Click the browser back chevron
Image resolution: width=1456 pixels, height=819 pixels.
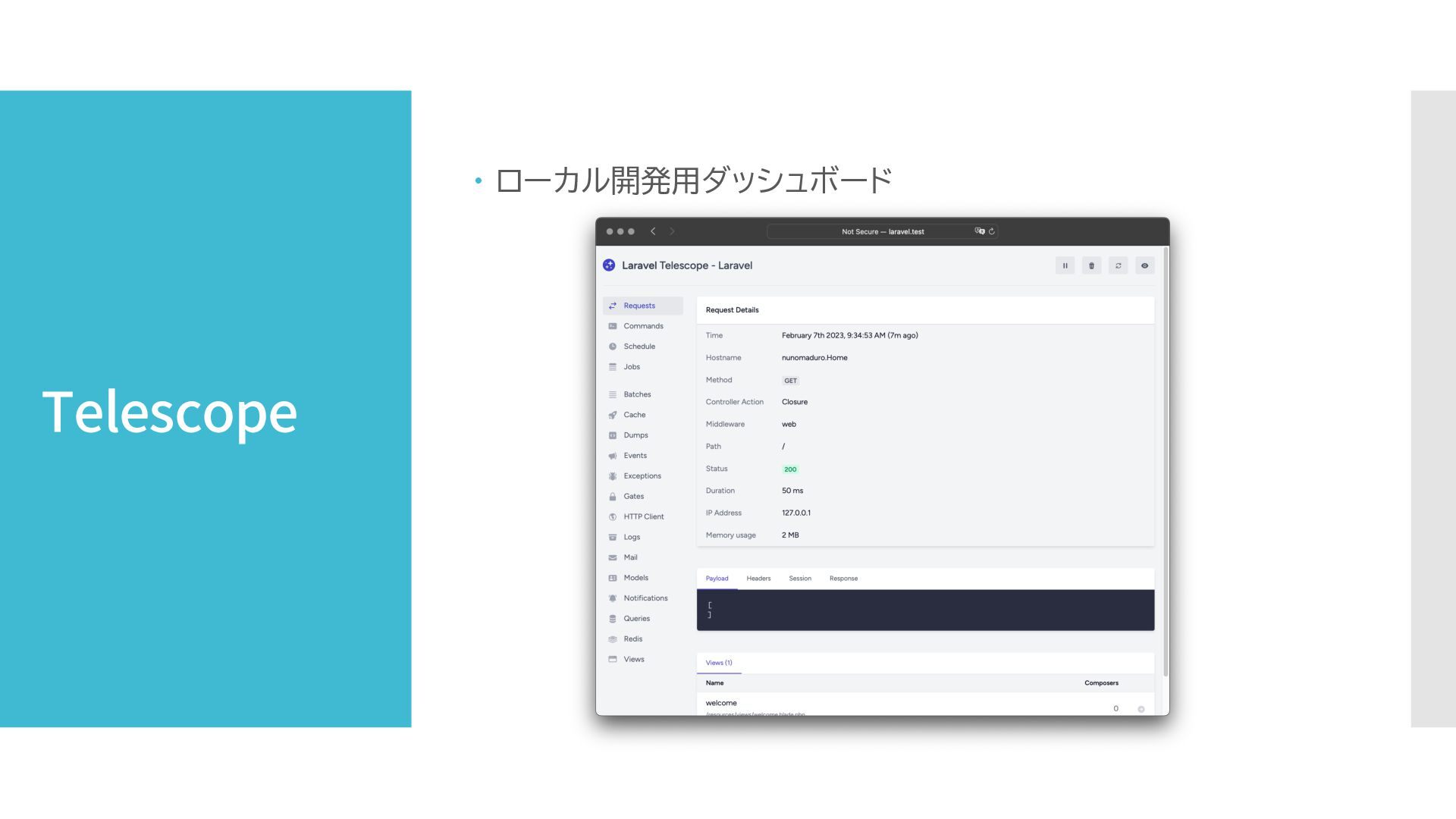click(653, 231)
